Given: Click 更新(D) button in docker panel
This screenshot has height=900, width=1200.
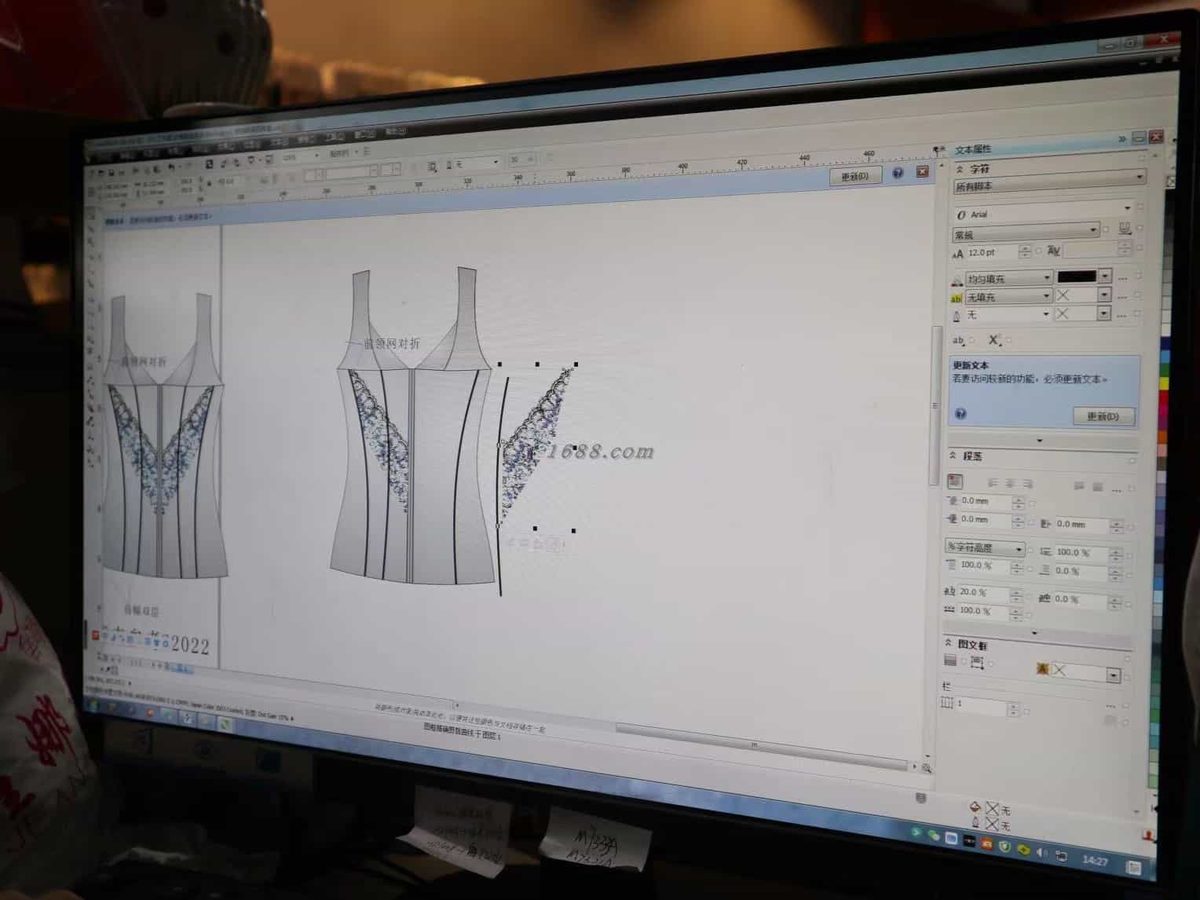Looking at the screenshot, I should (x=1104, y=416).
